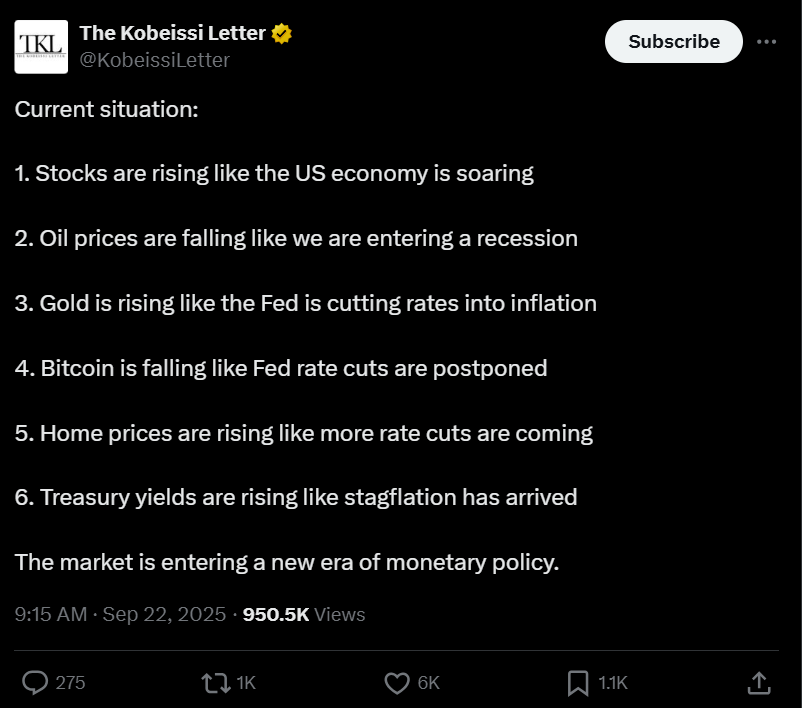Open The Kobeissi Letter profile name
Viewport: 802px width, 708px height.
(x=174, y=31)
